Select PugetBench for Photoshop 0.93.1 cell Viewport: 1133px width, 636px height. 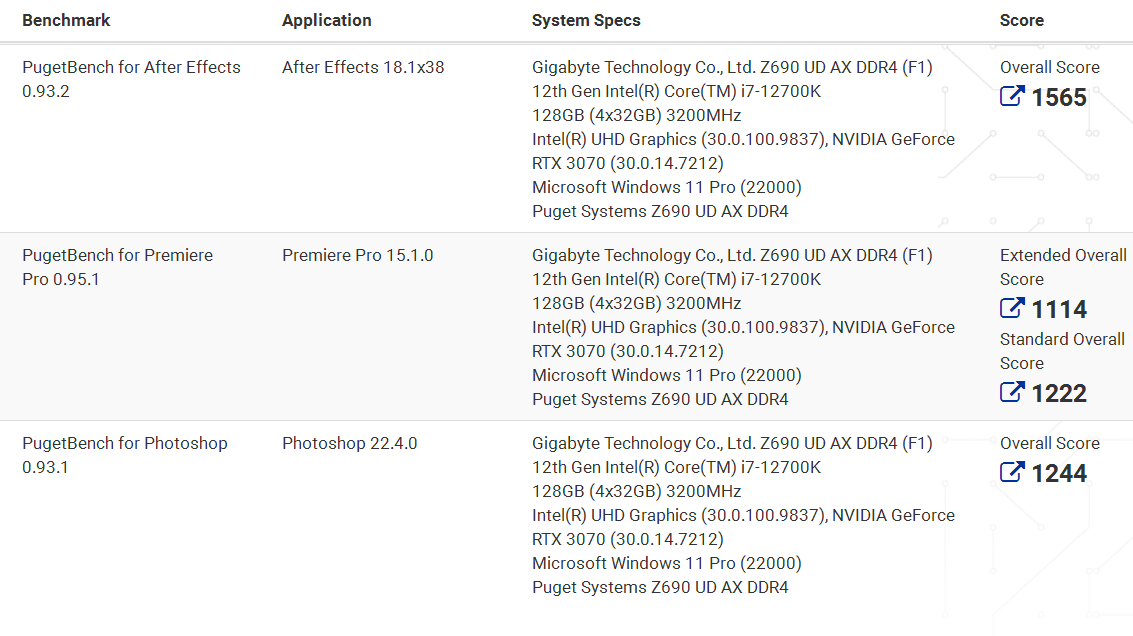(124, 455)
